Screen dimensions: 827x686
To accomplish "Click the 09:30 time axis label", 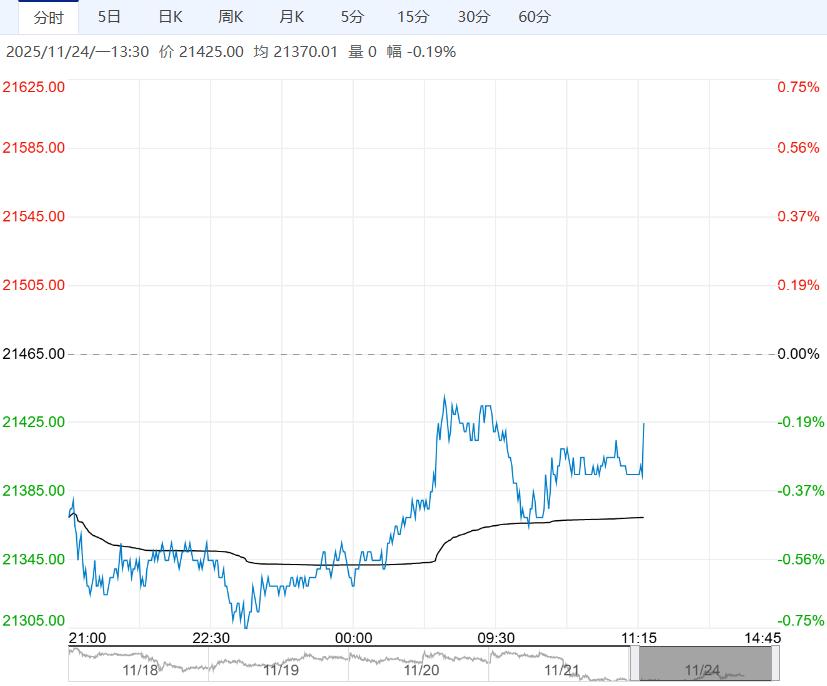I will tap(496, 638).
